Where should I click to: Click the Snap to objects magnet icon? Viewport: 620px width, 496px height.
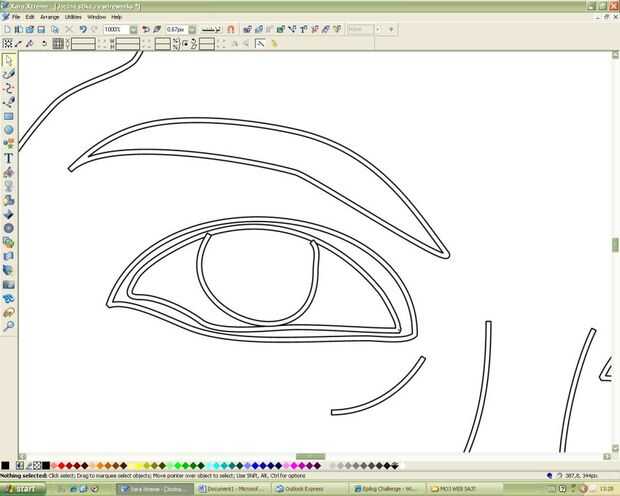pyautogui.click(x=231, y=29)
